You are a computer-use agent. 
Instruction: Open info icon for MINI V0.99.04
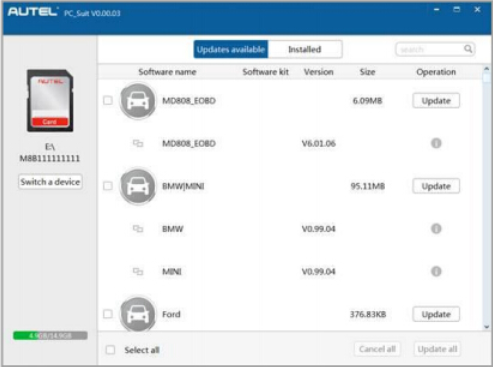click(x=436, y=271)
